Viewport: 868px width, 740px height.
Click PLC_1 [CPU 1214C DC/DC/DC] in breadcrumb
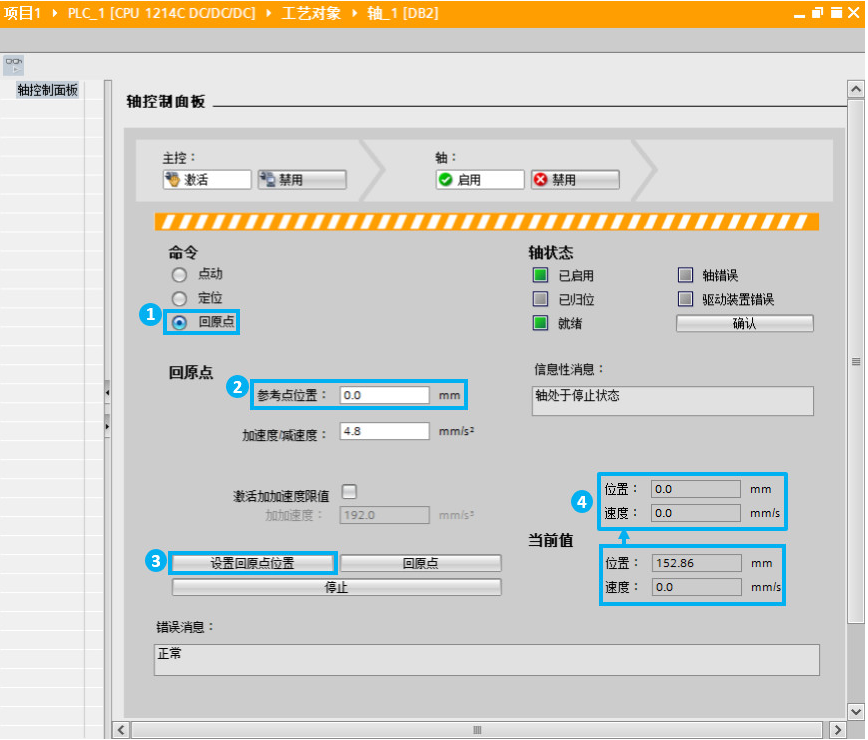coord(162,13)
